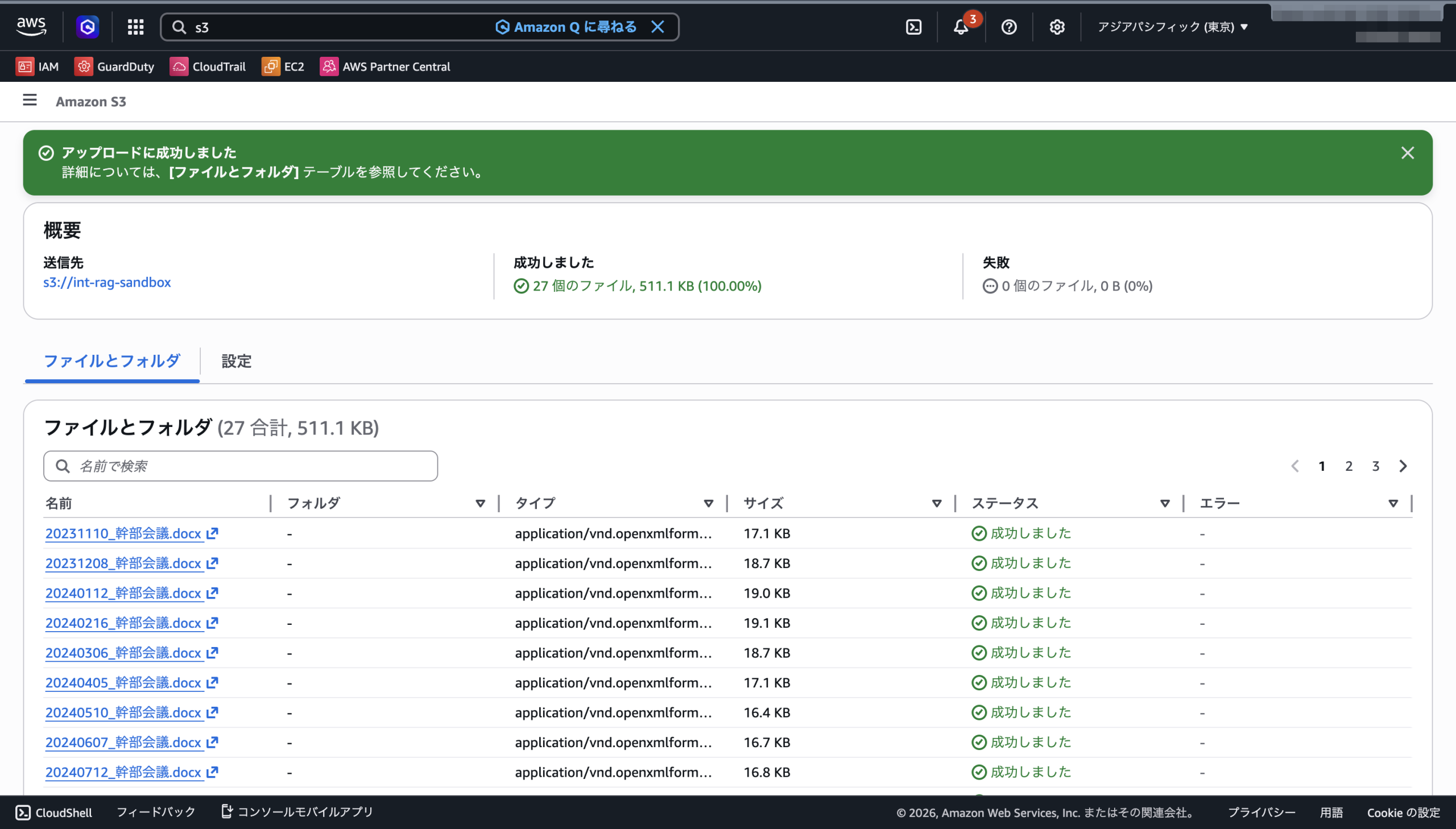Toggle the hamburger side navigation menu

[30, 100]
